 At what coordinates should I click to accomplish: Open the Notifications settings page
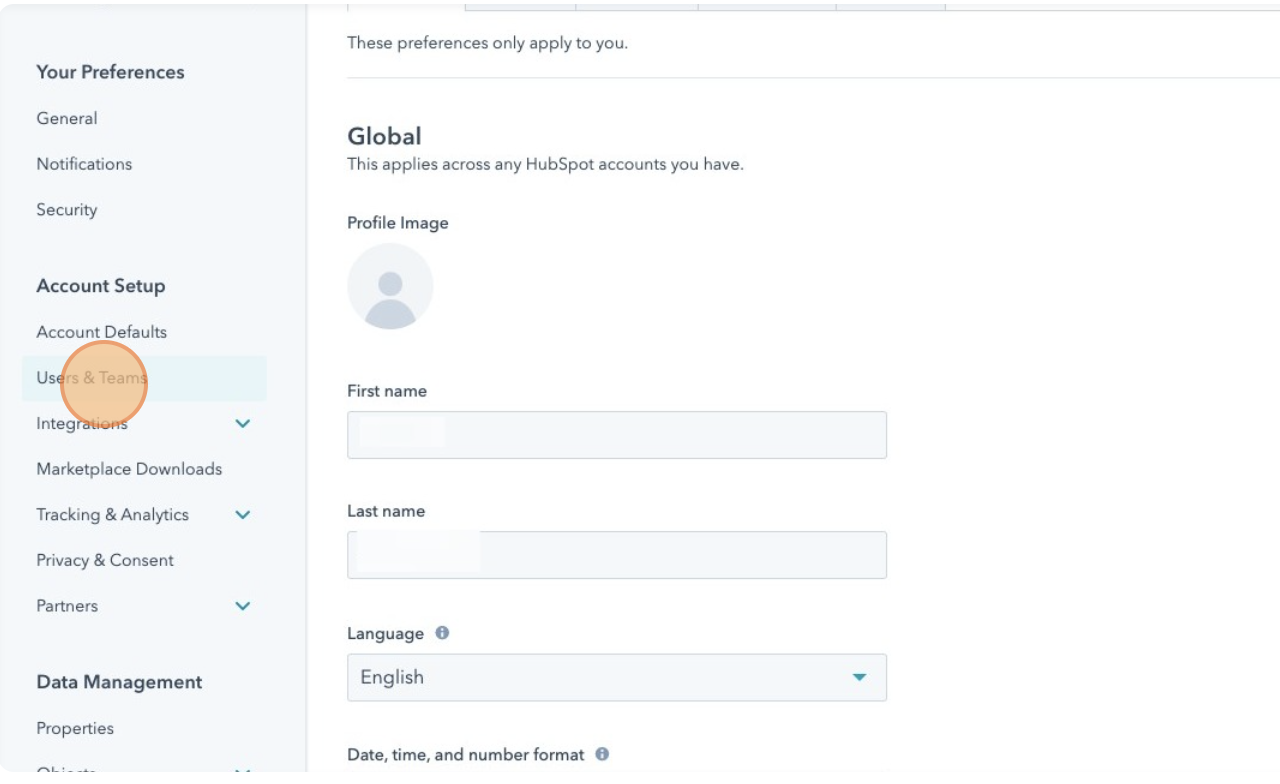84,163
